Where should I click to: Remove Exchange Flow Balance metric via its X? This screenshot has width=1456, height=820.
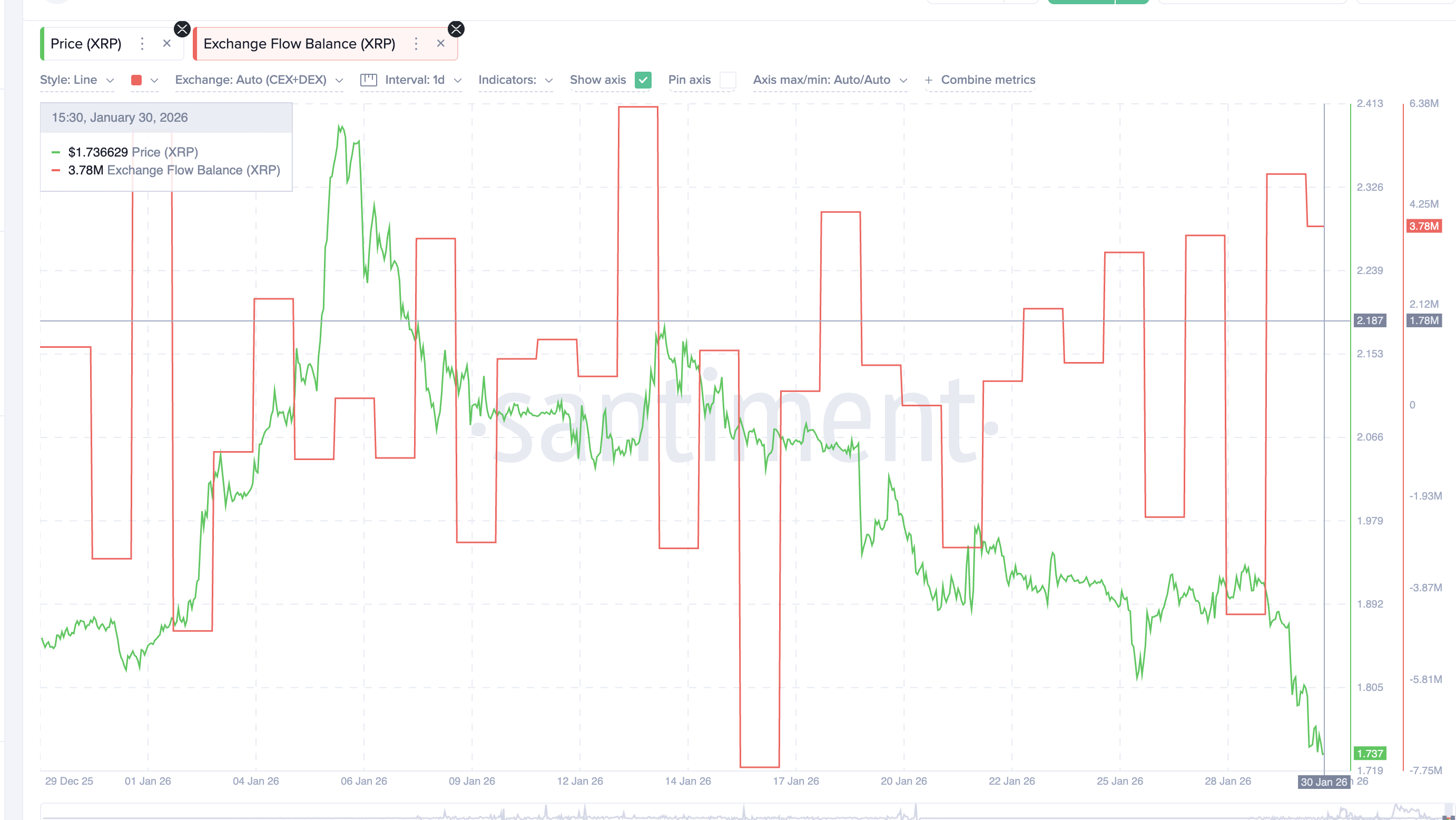coord(441,43)
